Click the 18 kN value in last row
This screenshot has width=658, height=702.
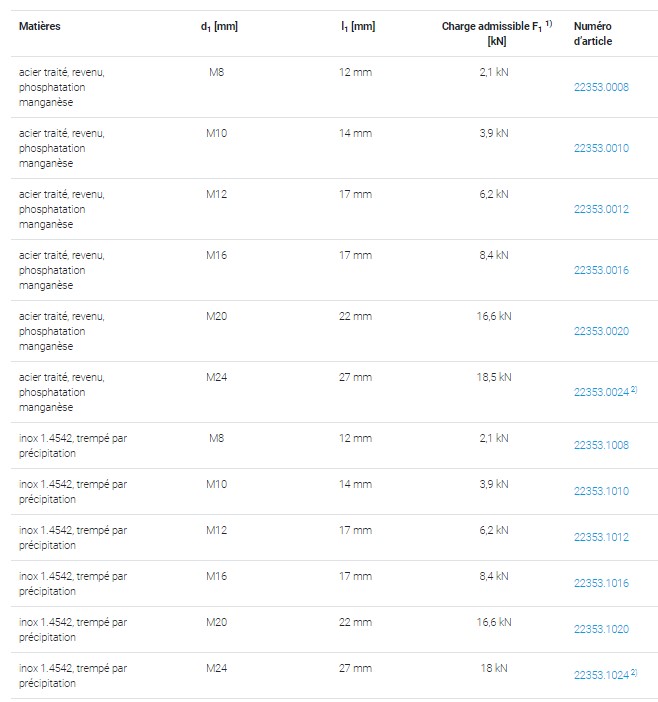(494, 668)
